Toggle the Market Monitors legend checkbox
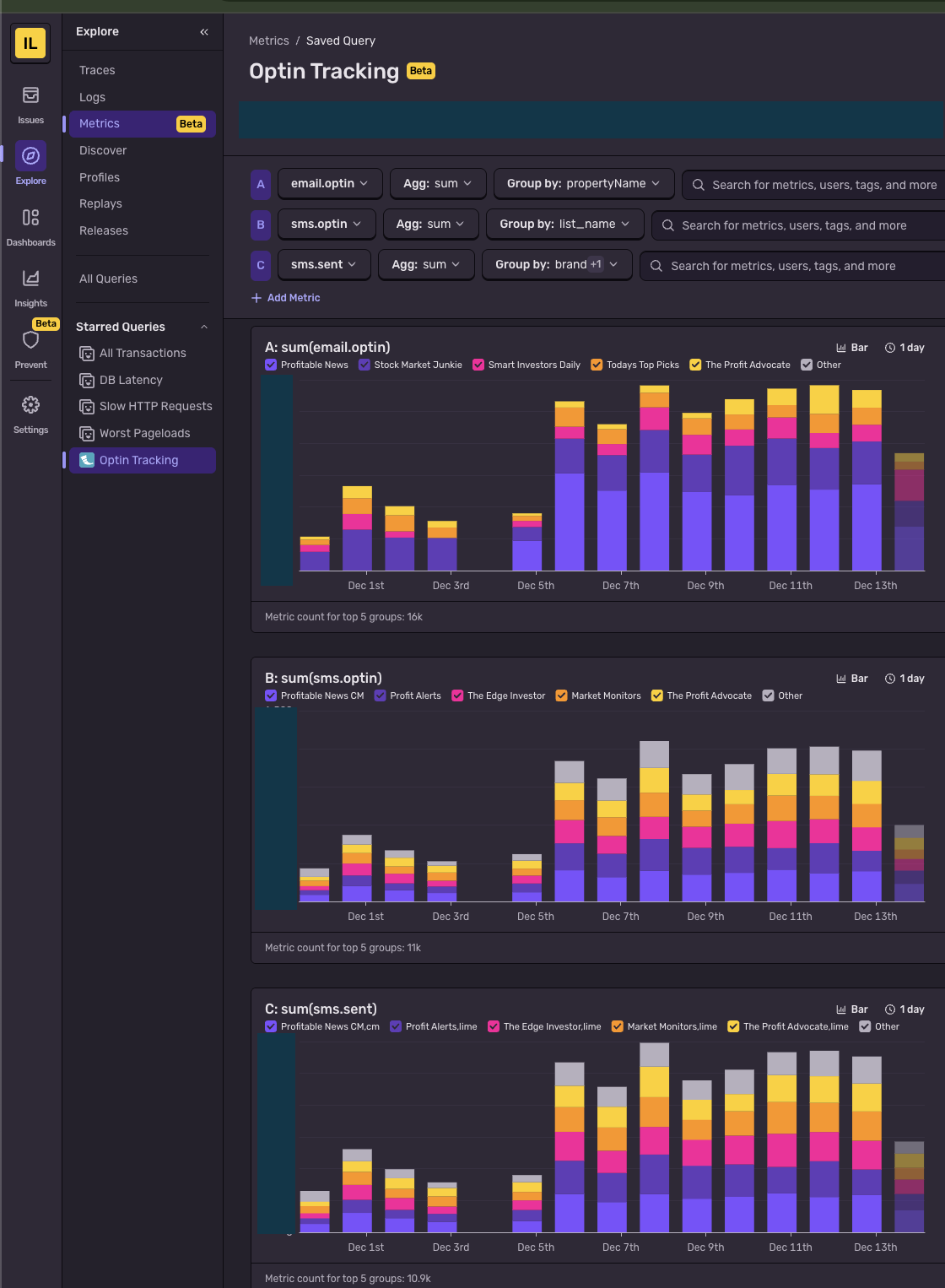The image size is (945, 1288). tap(562, 695)
